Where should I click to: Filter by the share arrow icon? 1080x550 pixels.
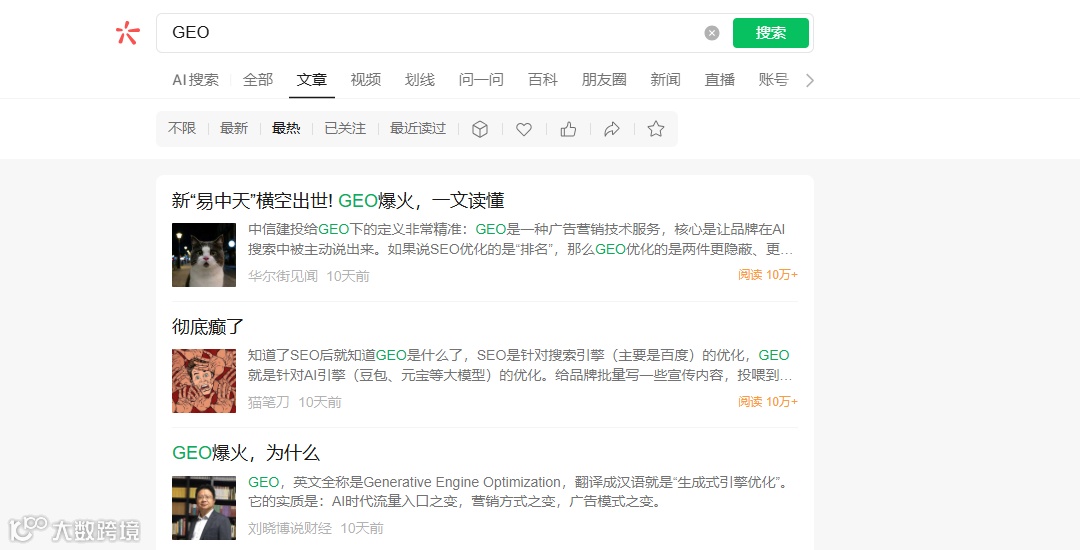tap(612, 129)
